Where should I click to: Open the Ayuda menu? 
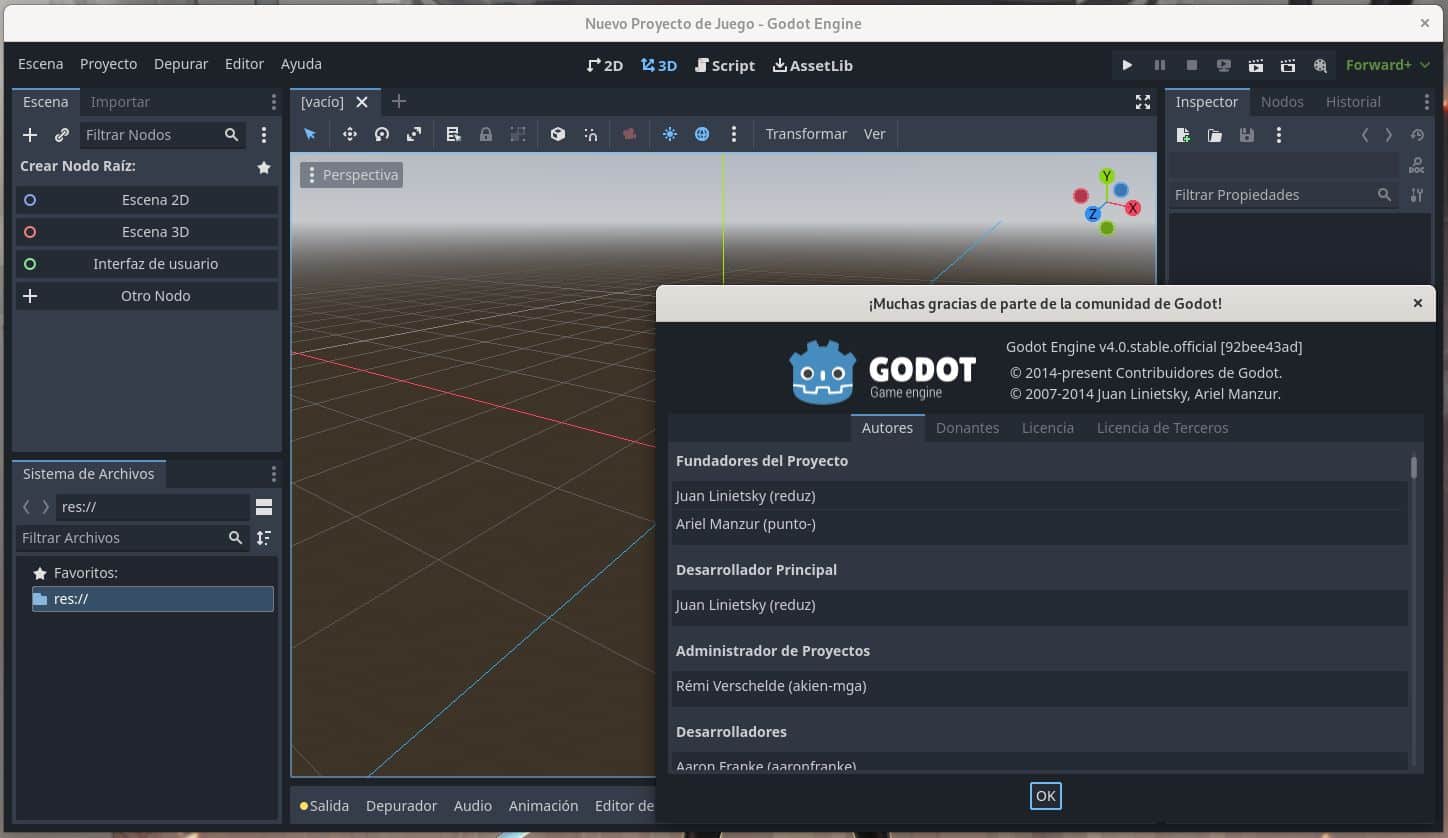pos(301,64)
